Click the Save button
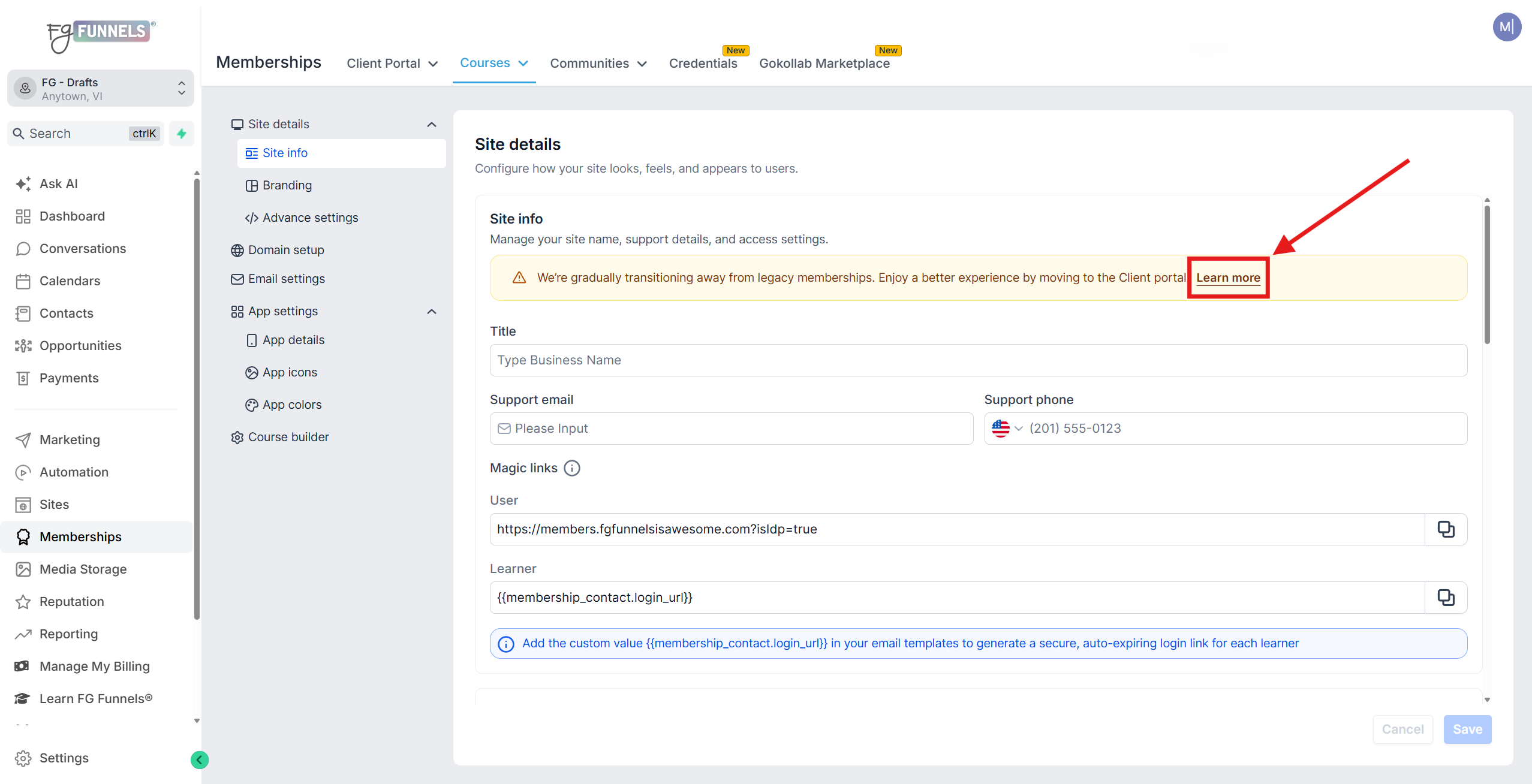This screenshot has height=784, width=1532. (1467, 729)
